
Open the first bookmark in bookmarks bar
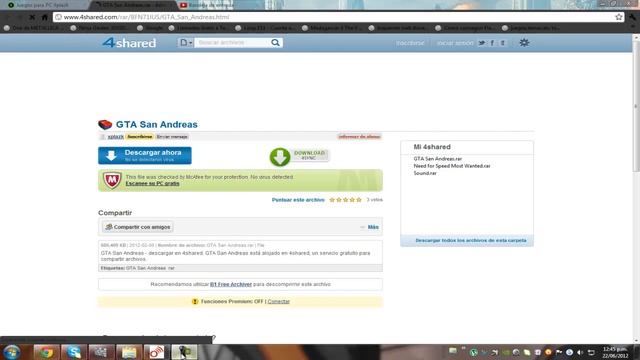click(32, 28)
